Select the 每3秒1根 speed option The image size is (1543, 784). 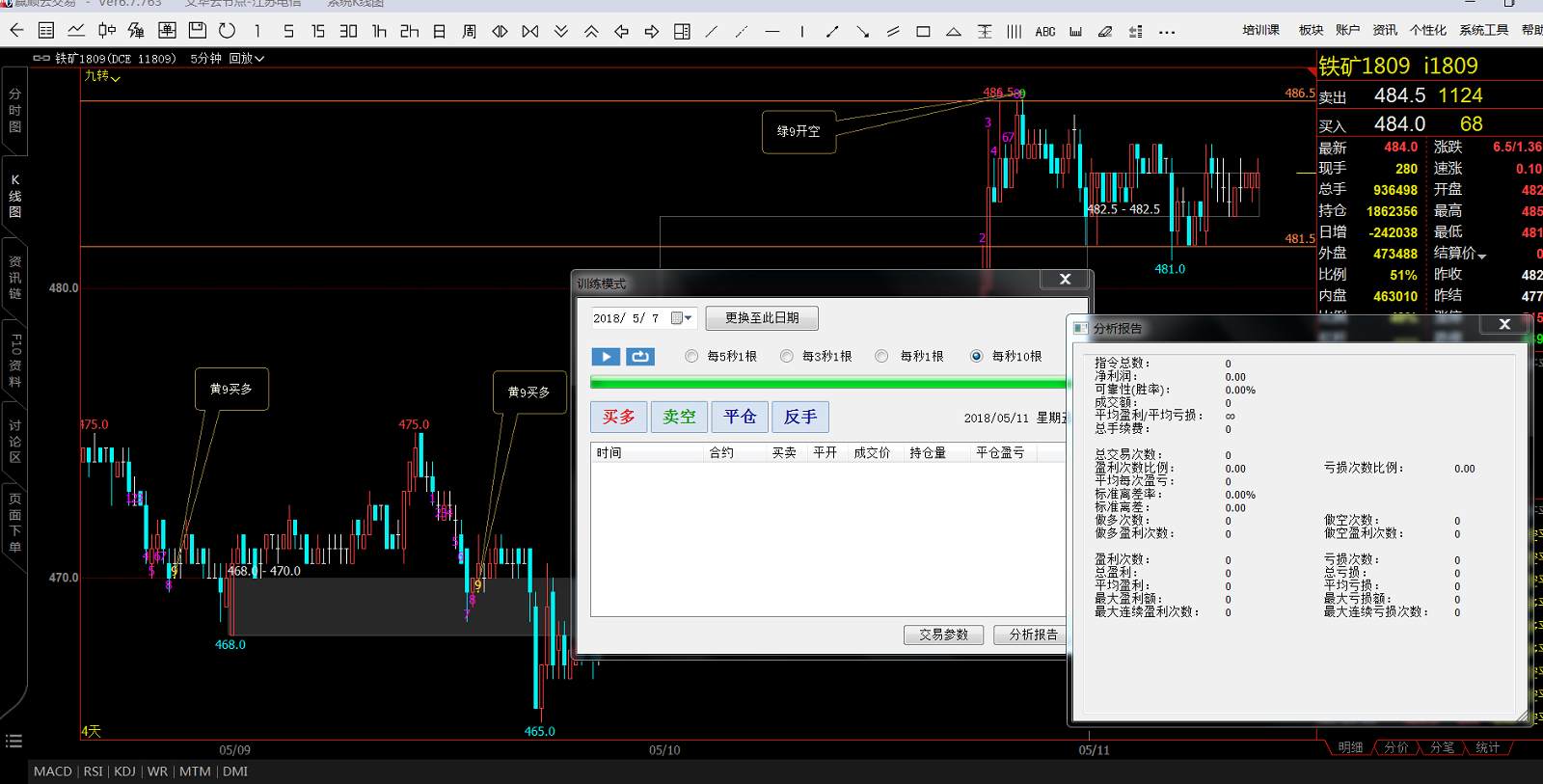[x=787, y=357]
